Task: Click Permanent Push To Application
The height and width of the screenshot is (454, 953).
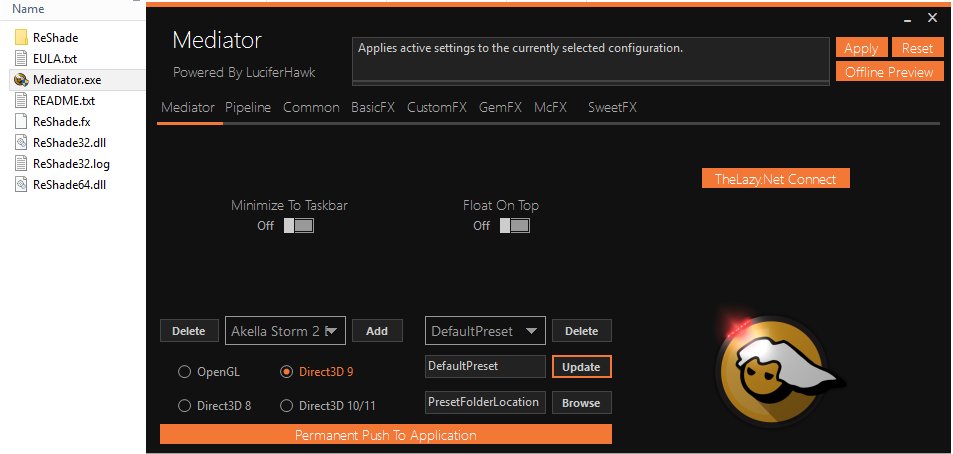Action: click(386, 435)
